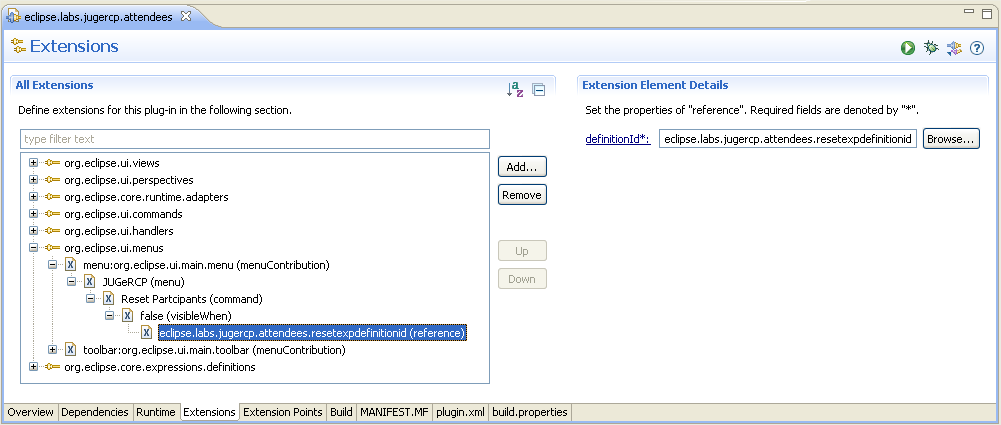Viewport: 1001px width, 425px height.
Task: Collapse all extensions in the tree
Action: point(538,89)
